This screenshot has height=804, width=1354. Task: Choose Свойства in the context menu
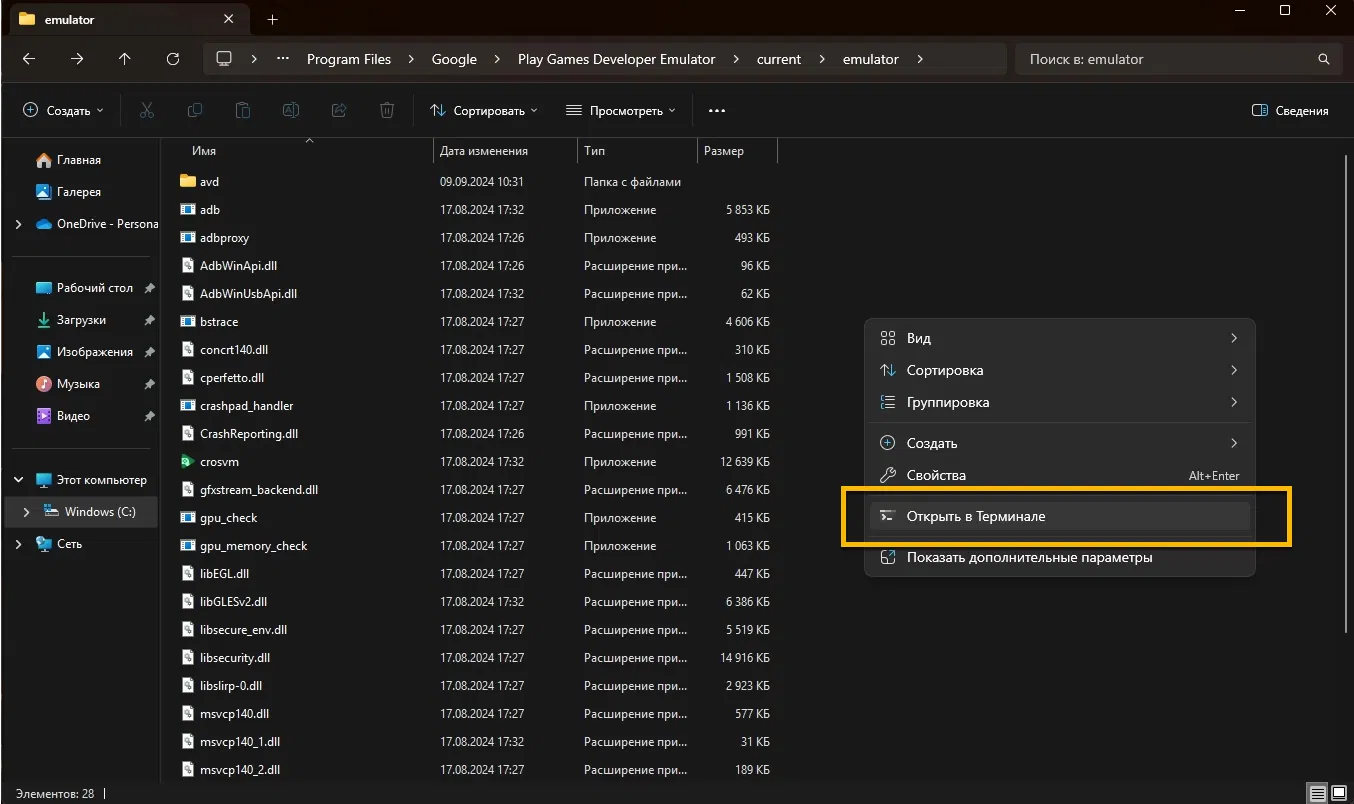point(936,476)
